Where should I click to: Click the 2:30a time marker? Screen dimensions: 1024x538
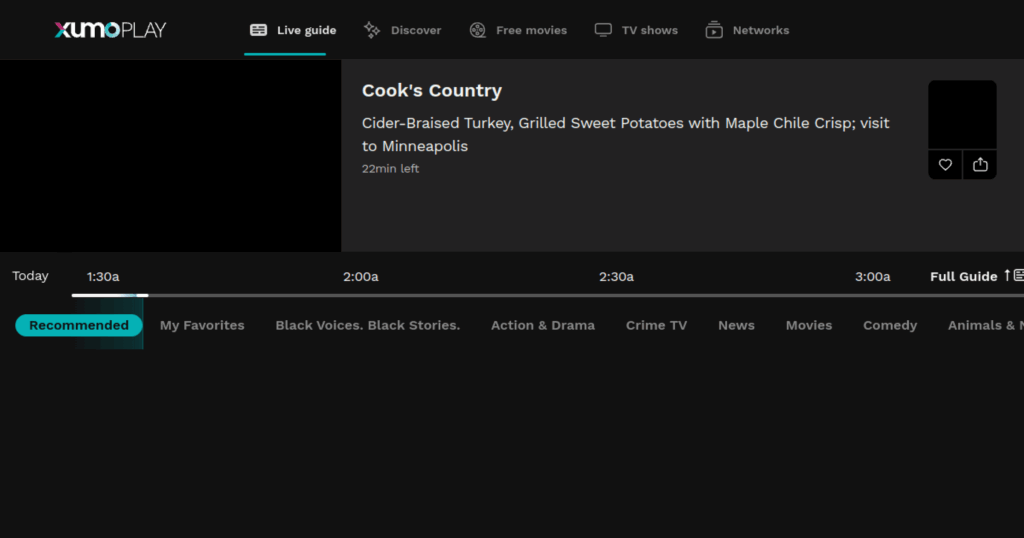616,277
